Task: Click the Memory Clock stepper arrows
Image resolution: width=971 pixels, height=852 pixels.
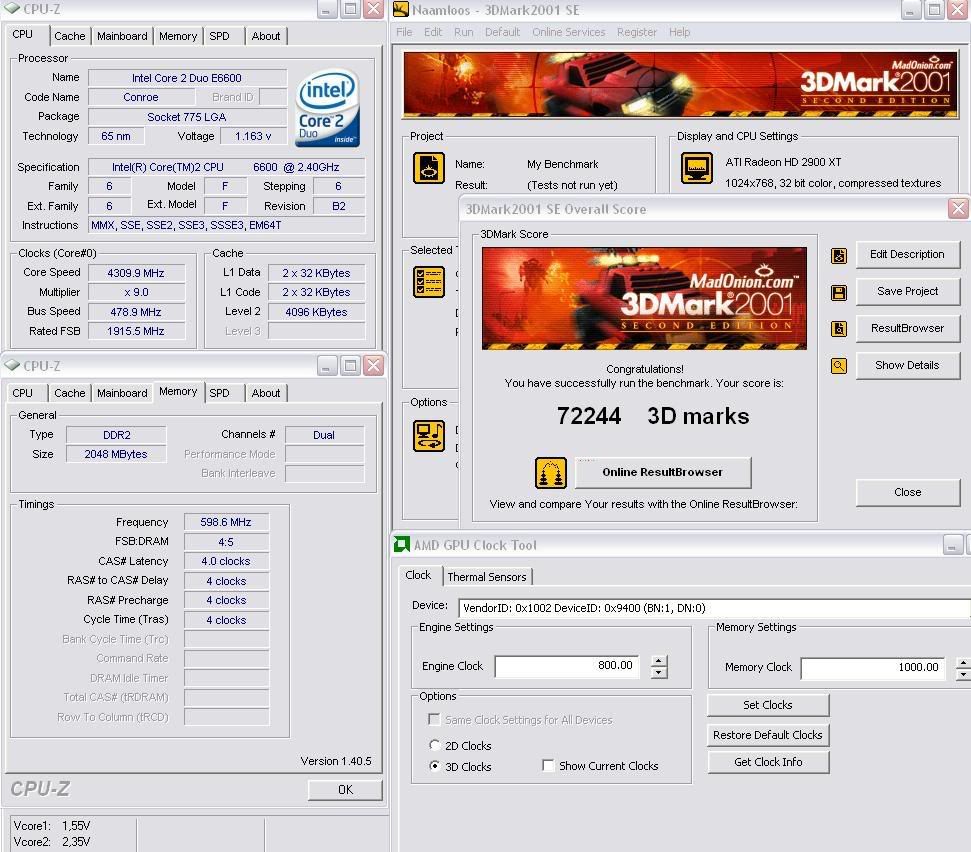Action: point(963,669)
